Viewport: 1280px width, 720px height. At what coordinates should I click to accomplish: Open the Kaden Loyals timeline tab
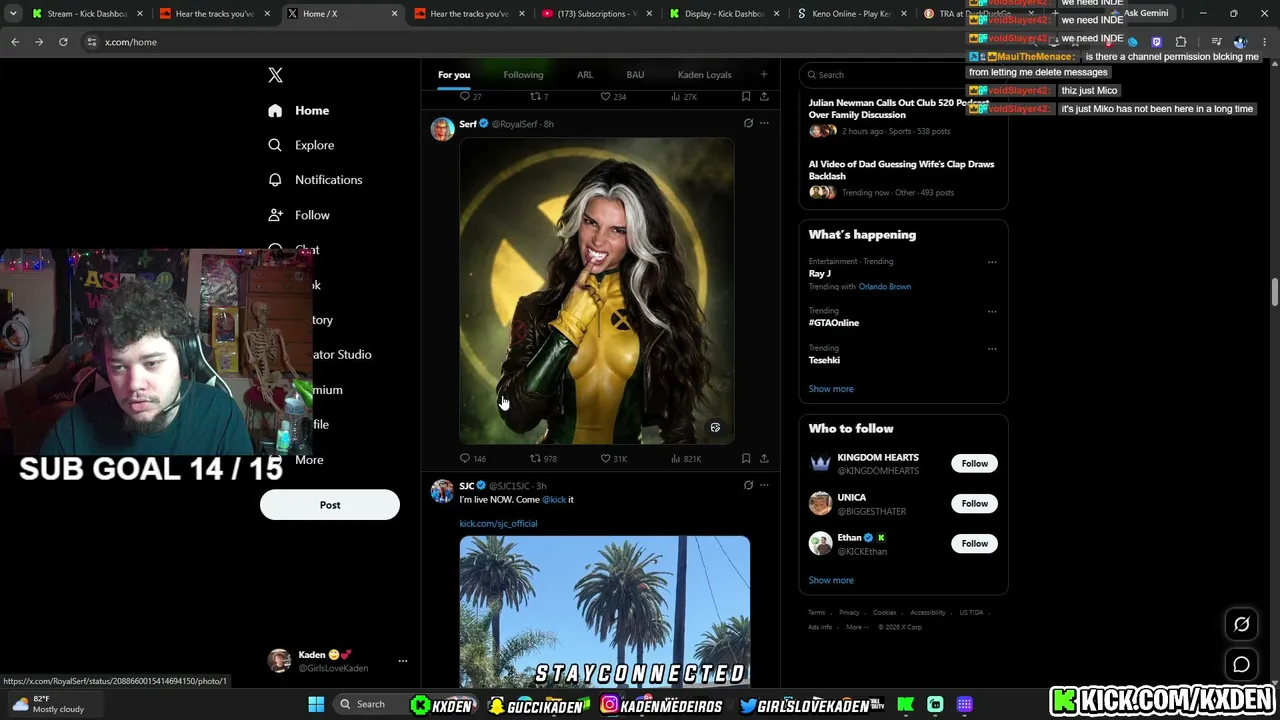(705, 75)
